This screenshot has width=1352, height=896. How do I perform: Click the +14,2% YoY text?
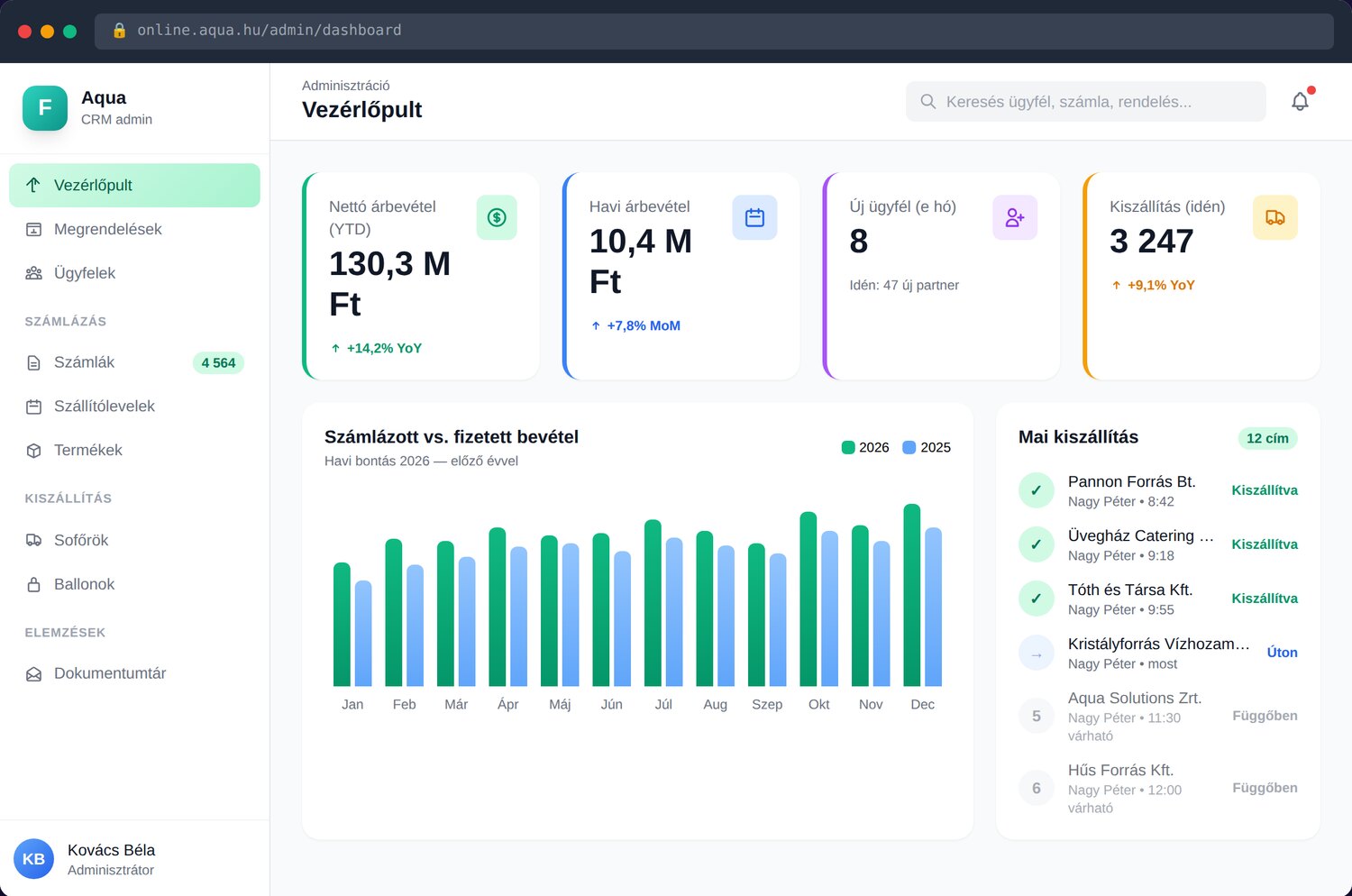pos(384,348)
